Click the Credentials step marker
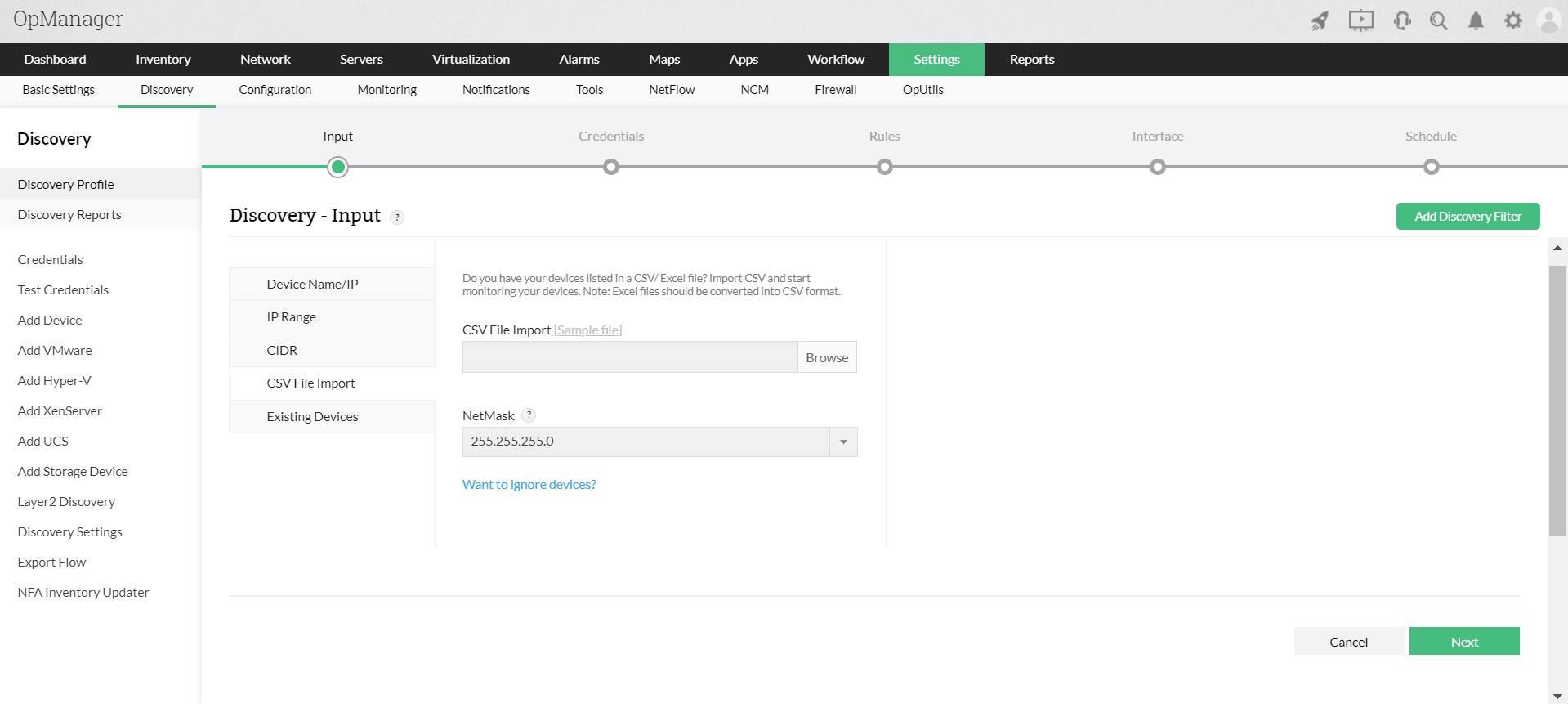Viewport: 1568px width, 704px height. click(x=611, y=168)
